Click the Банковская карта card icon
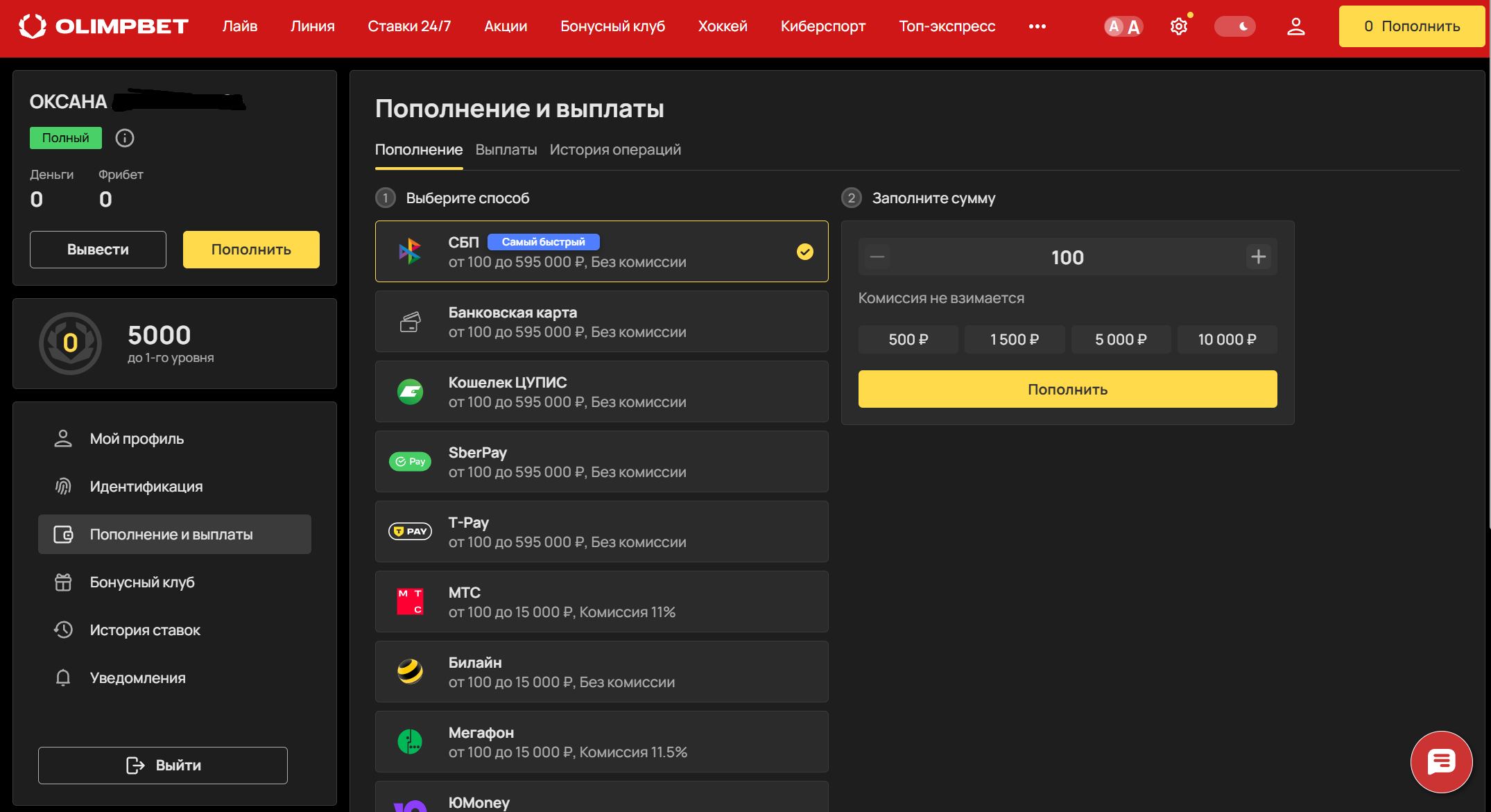Viewport: 1491px width, 812px height. 410,322
